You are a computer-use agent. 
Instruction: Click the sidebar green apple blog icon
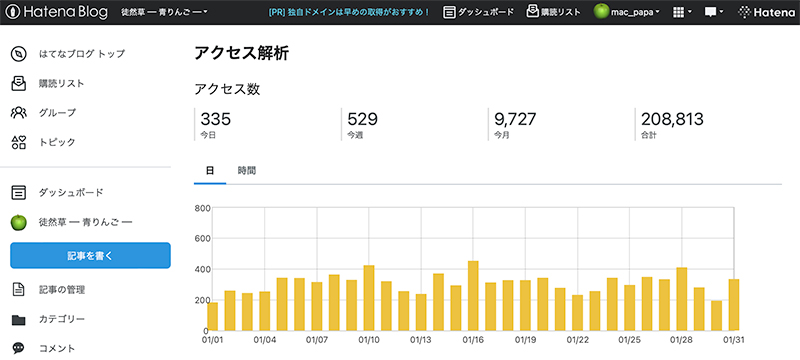[18, 222]
